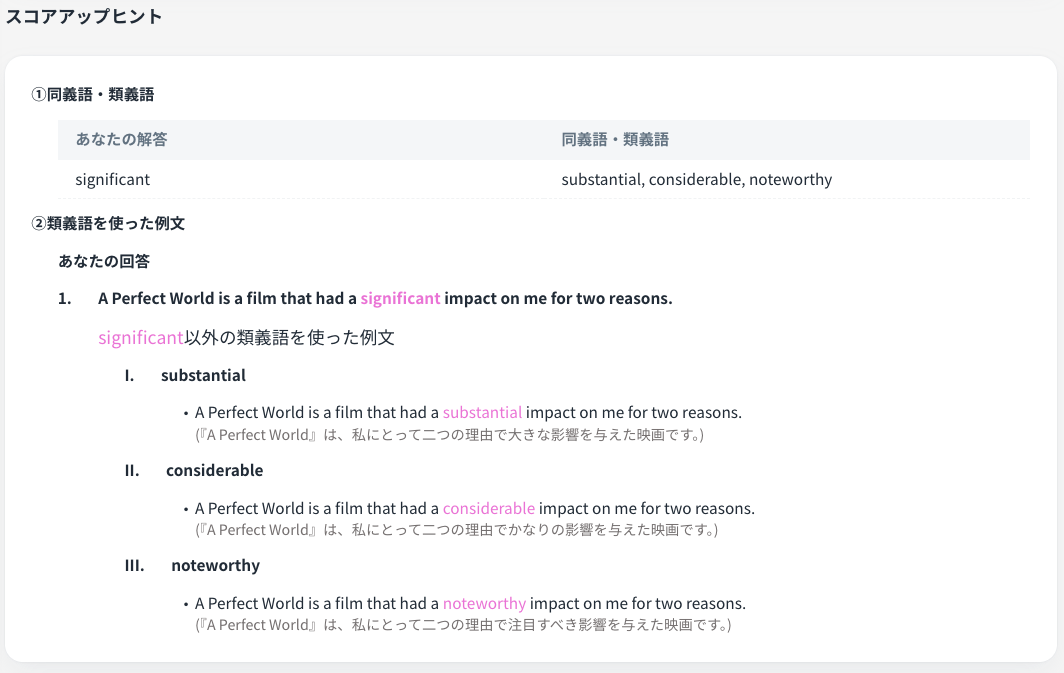Click the pink 'significant' in the bold answer sentence
Image resolution: width=1064 pixels, height=673 pixels.
click(400, 299)
